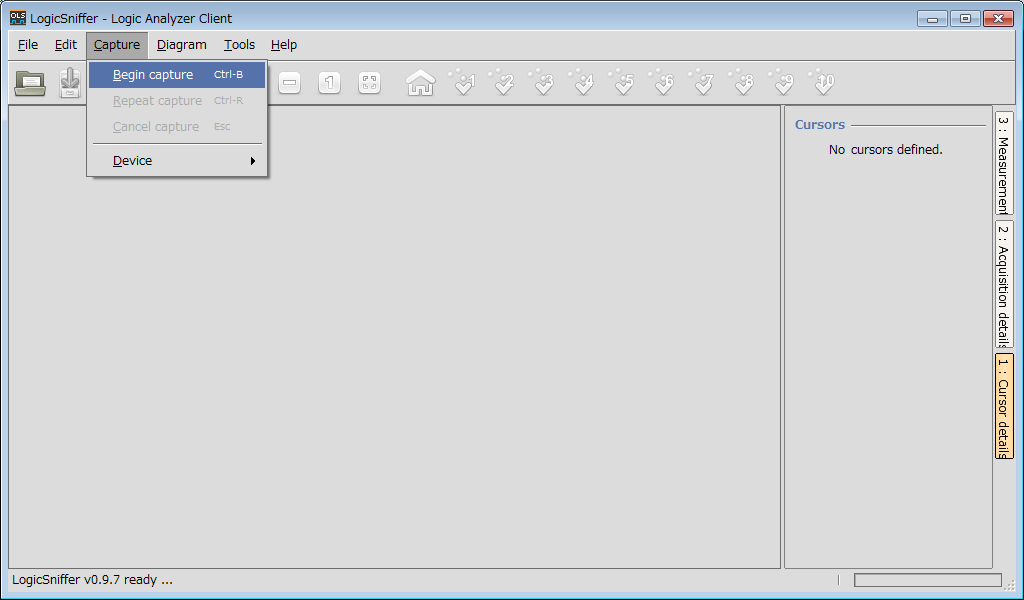Jump to cursor 3 using toolbar icon

pos(543,82)
